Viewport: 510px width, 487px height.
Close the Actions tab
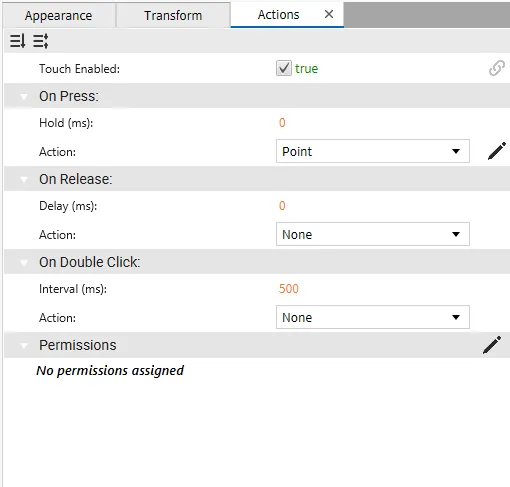coord(329,14)
